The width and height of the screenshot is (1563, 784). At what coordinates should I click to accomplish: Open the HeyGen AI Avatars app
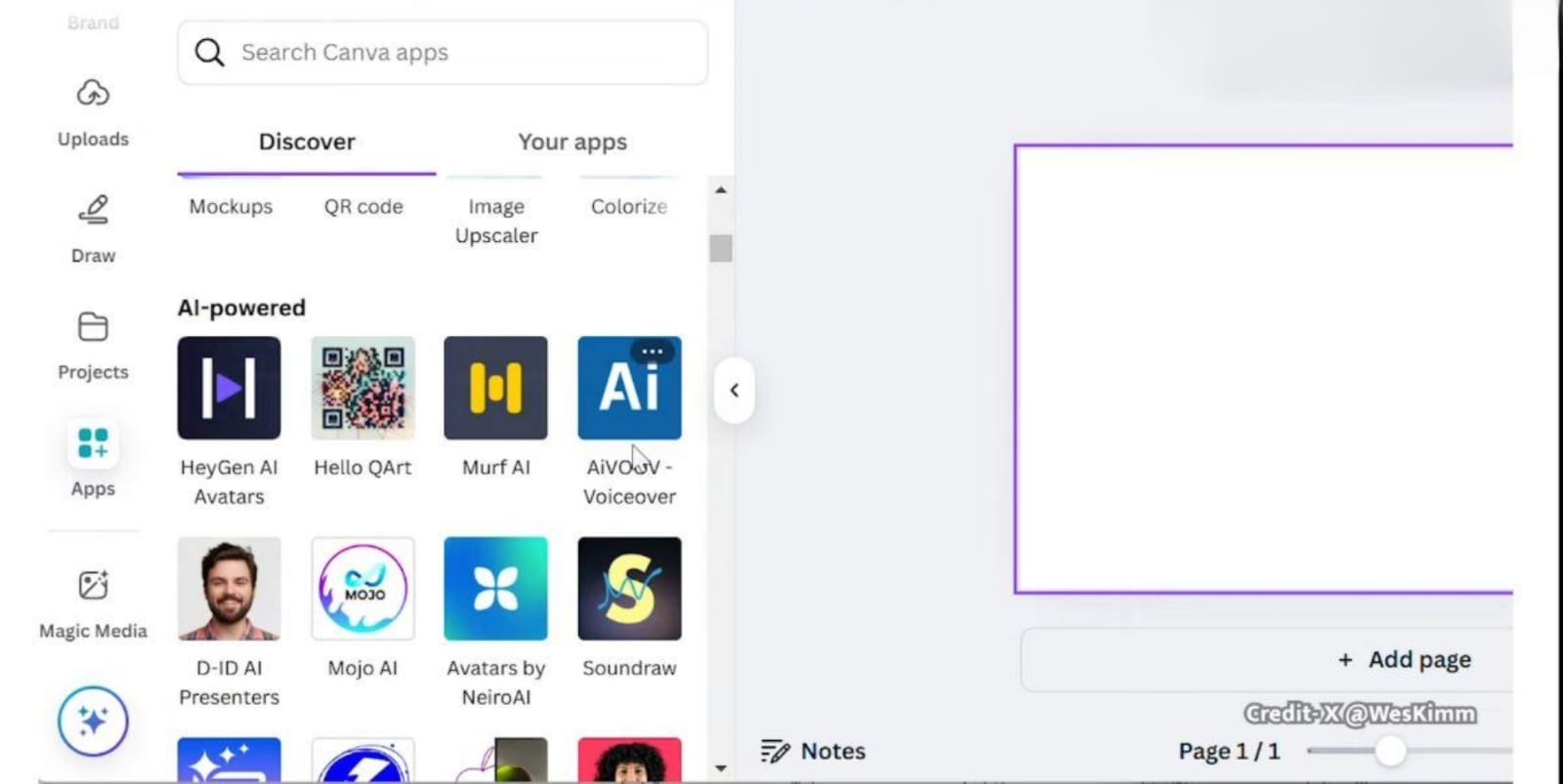point(229,389)
